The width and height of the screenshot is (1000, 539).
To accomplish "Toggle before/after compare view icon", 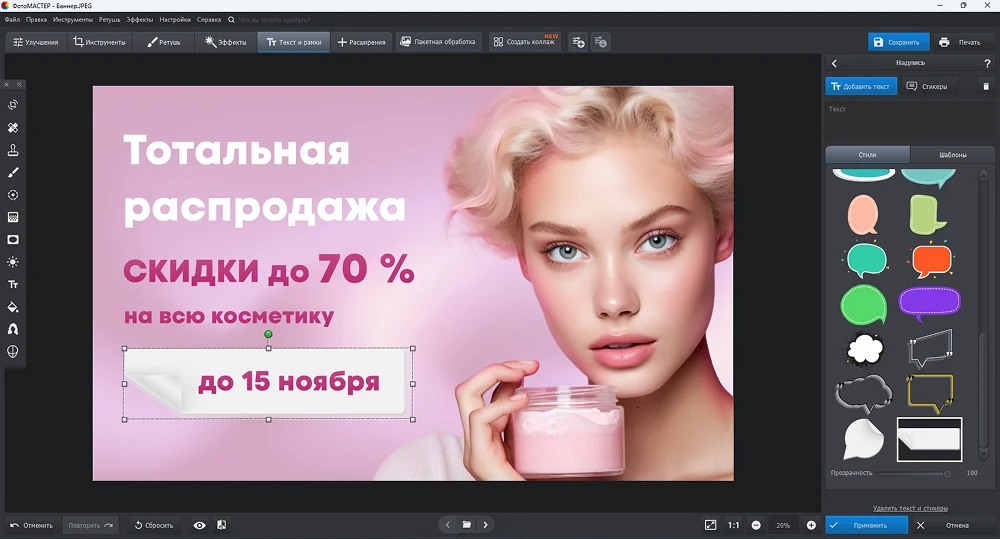I will coord(221,525).
